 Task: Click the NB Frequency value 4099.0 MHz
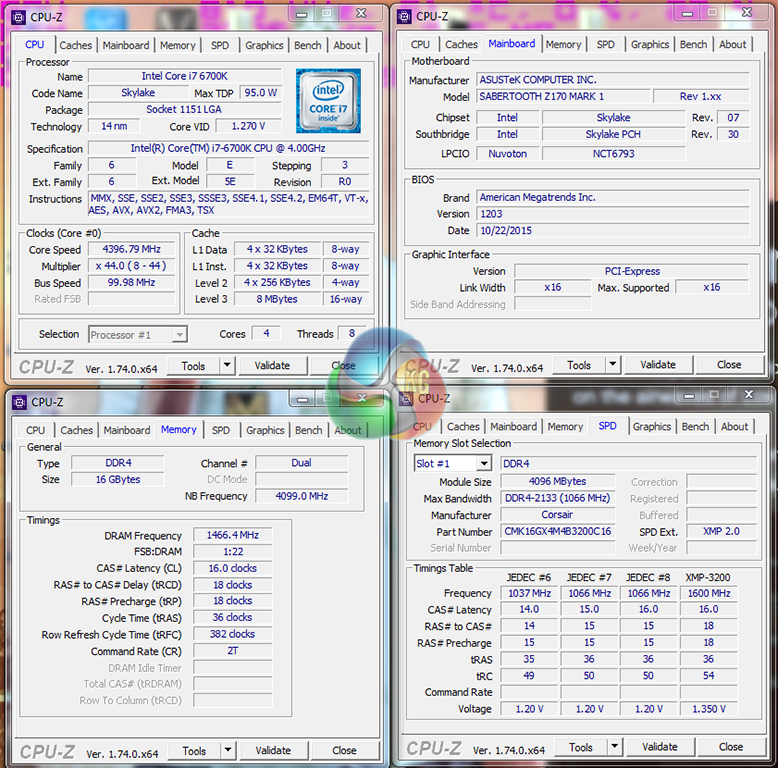point(302,496)
